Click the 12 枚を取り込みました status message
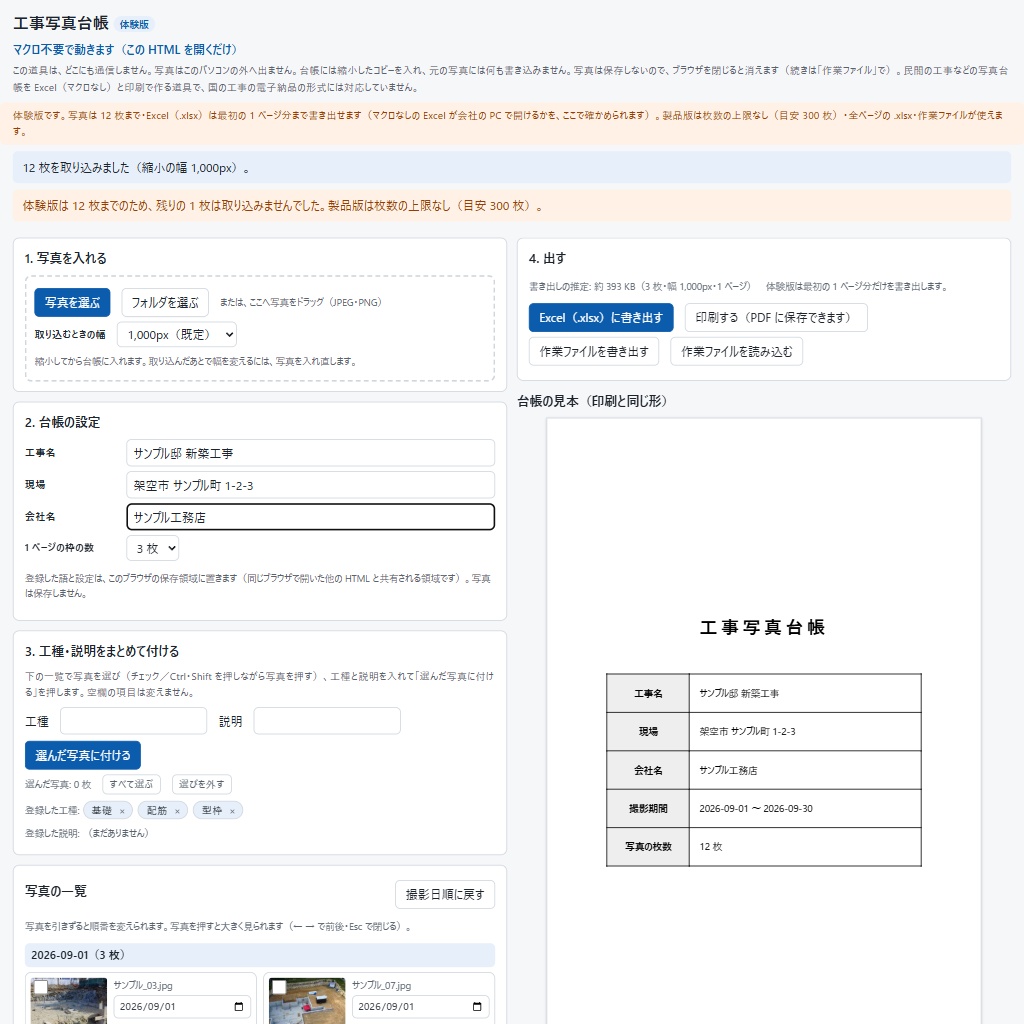Screen dimensions: 1024x1024 click(x=512, y=168)
